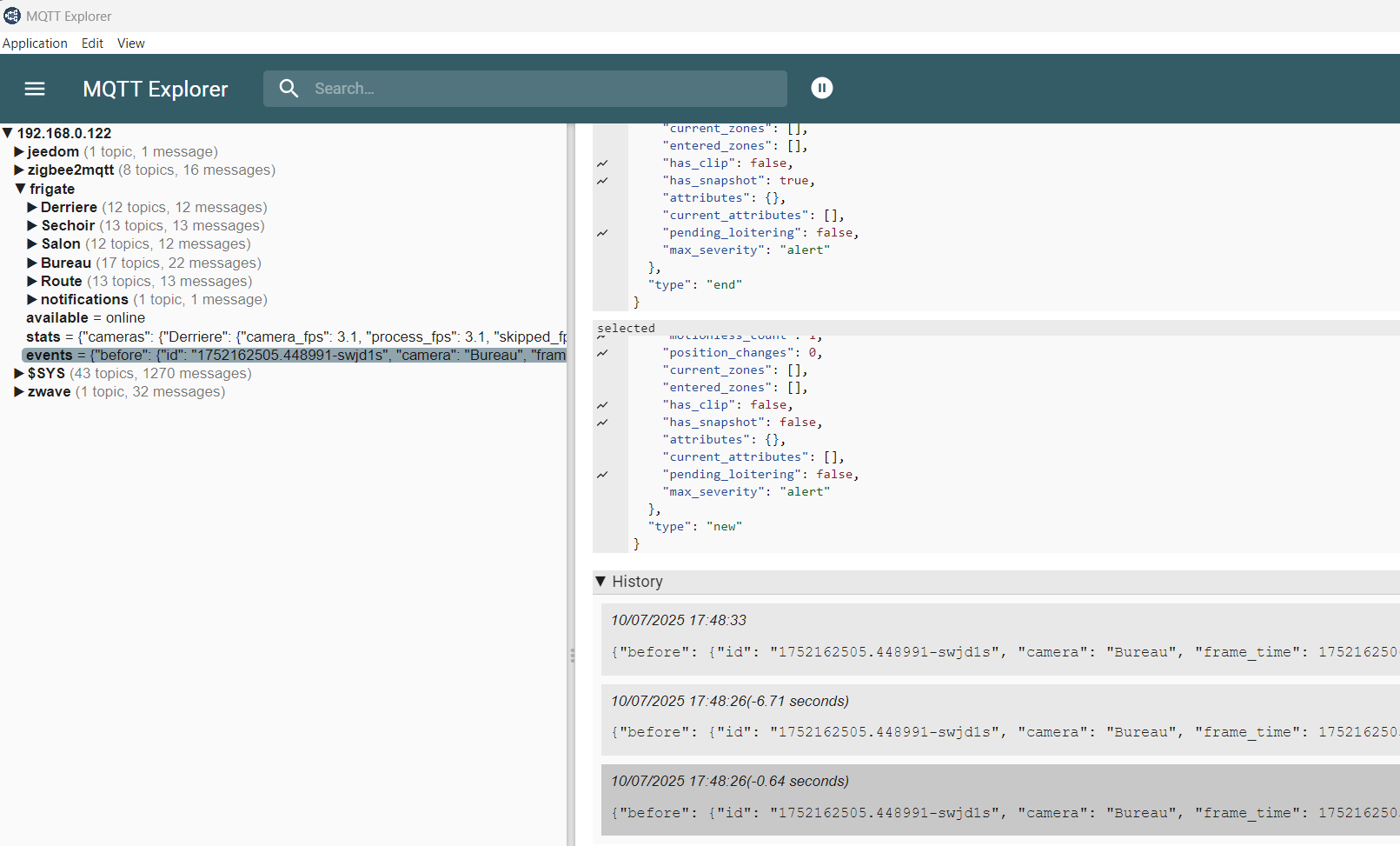This screenshot has width=1400, height=846.
Task: Click chart icon beside has_snapshot true
Action: pos(602,181)
